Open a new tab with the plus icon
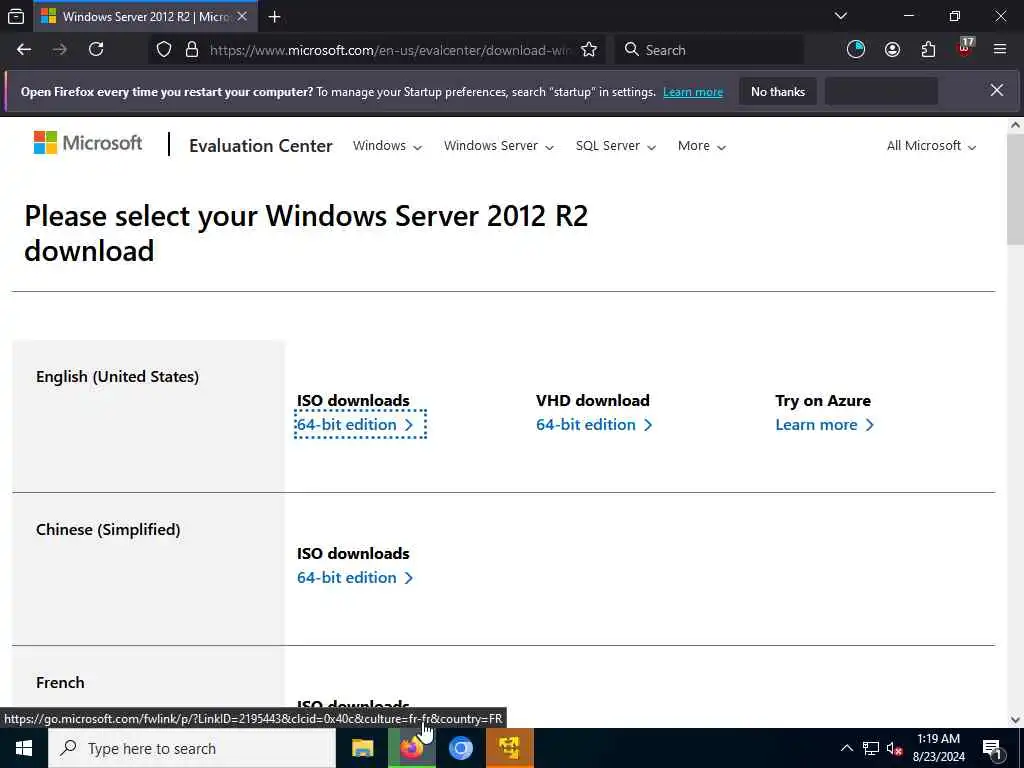The height and width of the screenshot is (768, 1024). (x=275, y=16)
